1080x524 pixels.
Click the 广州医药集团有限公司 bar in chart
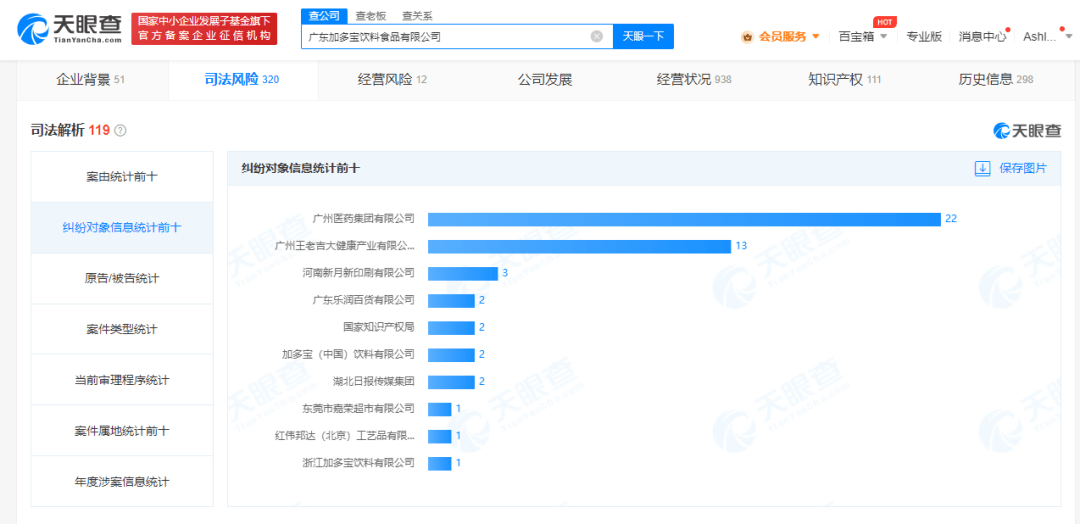(x=684, y=219)
